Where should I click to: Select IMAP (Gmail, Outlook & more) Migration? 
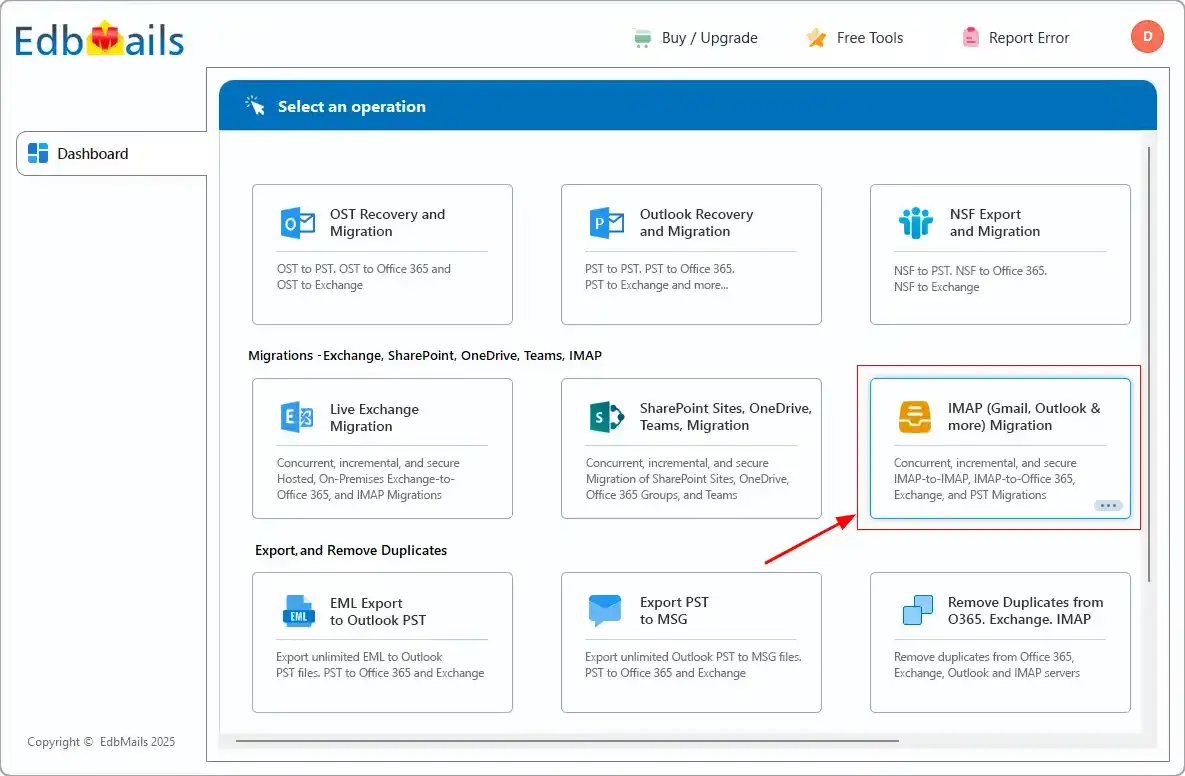[1000, 449]
